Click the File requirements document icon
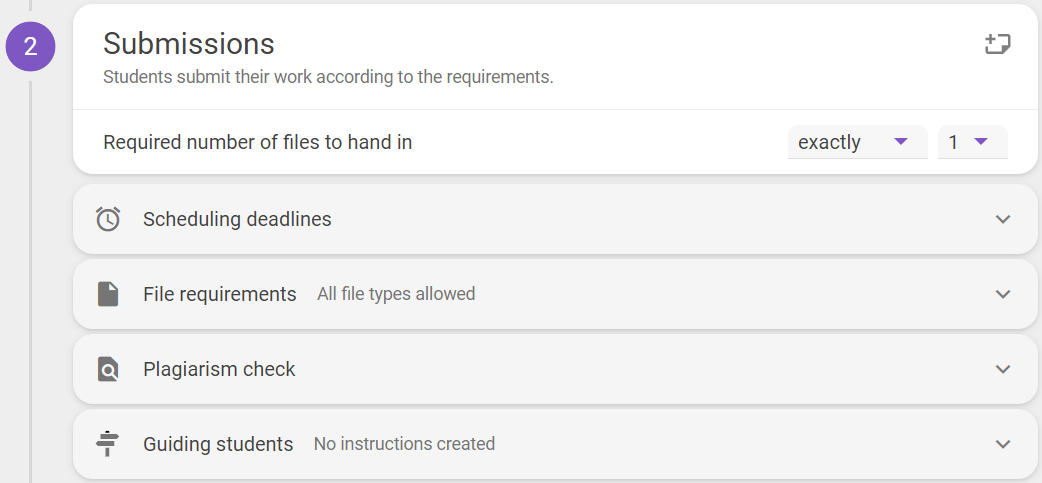Screen dimensions: 1042x483 click(x=108, y=294)
